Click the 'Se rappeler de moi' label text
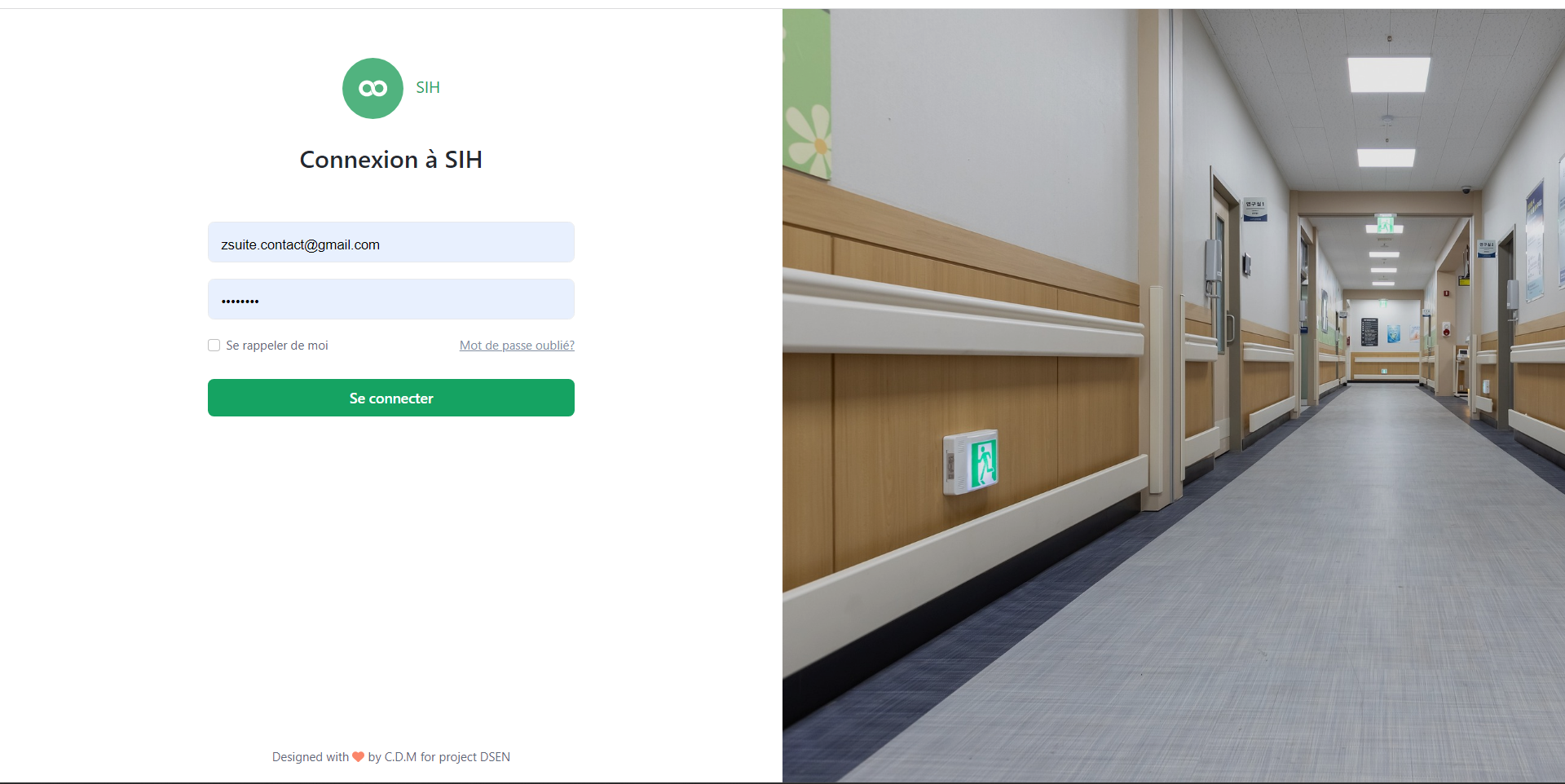Screen dimensions: 1565x784 click(x=277, y=346)
